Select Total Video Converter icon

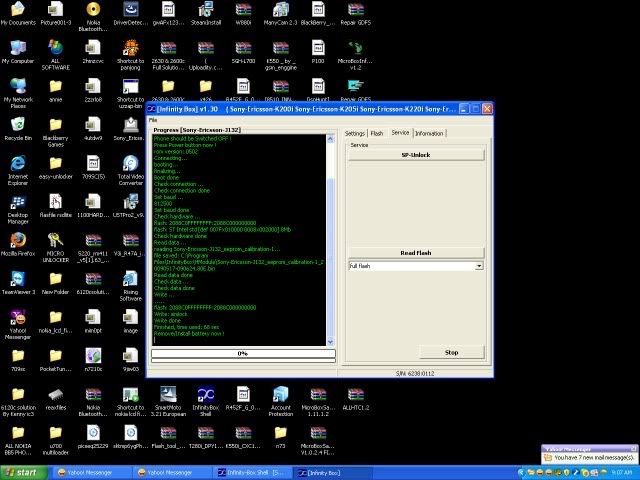131,171
